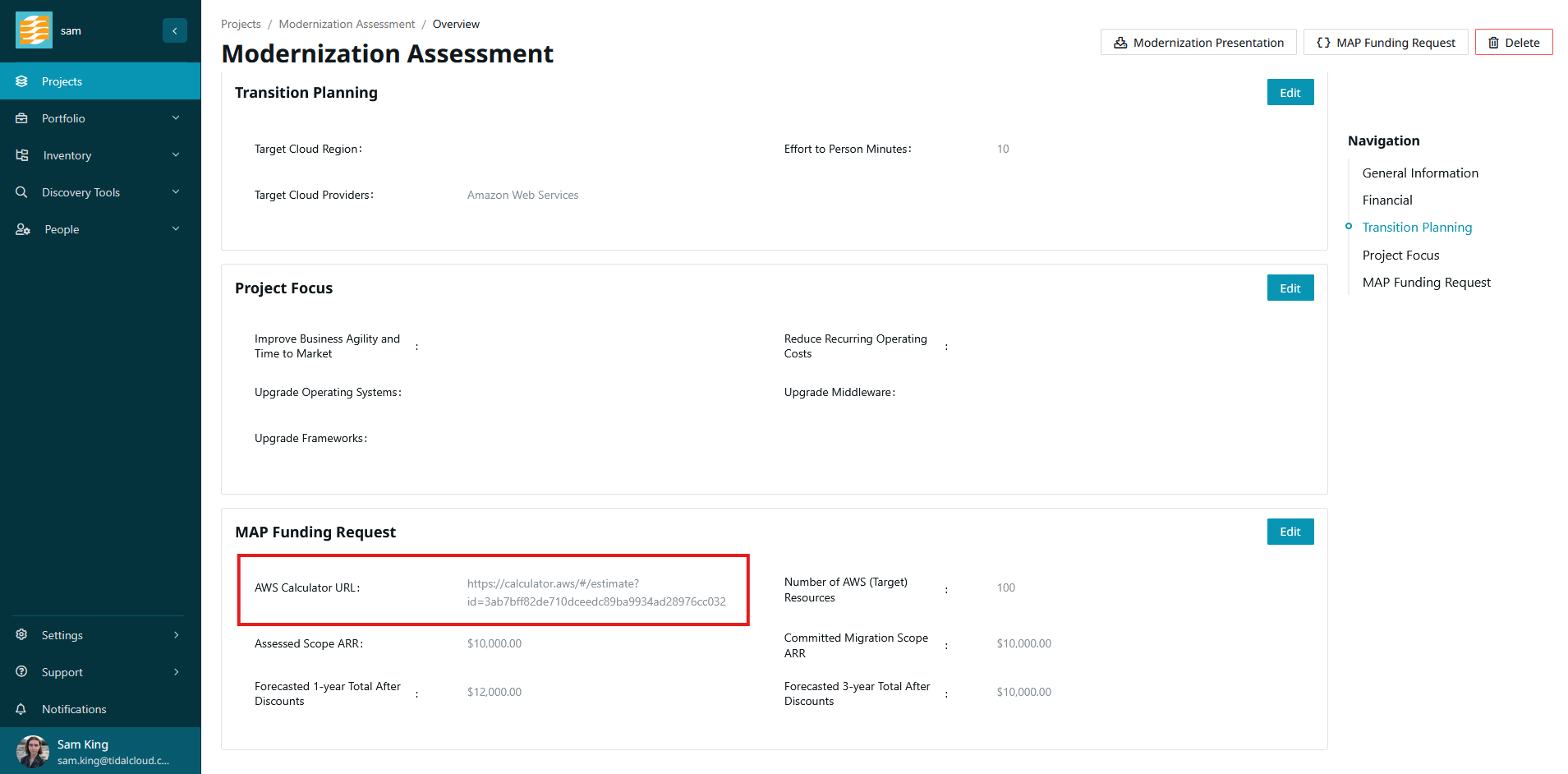1568x774 pixels.
Task: Click sam.king email under profile name
Action: click(x=113, y=761)
